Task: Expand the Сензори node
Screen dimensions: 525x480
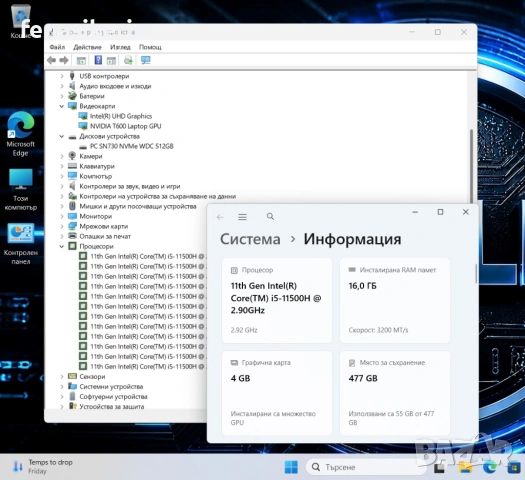Action: tap(62, 377)
